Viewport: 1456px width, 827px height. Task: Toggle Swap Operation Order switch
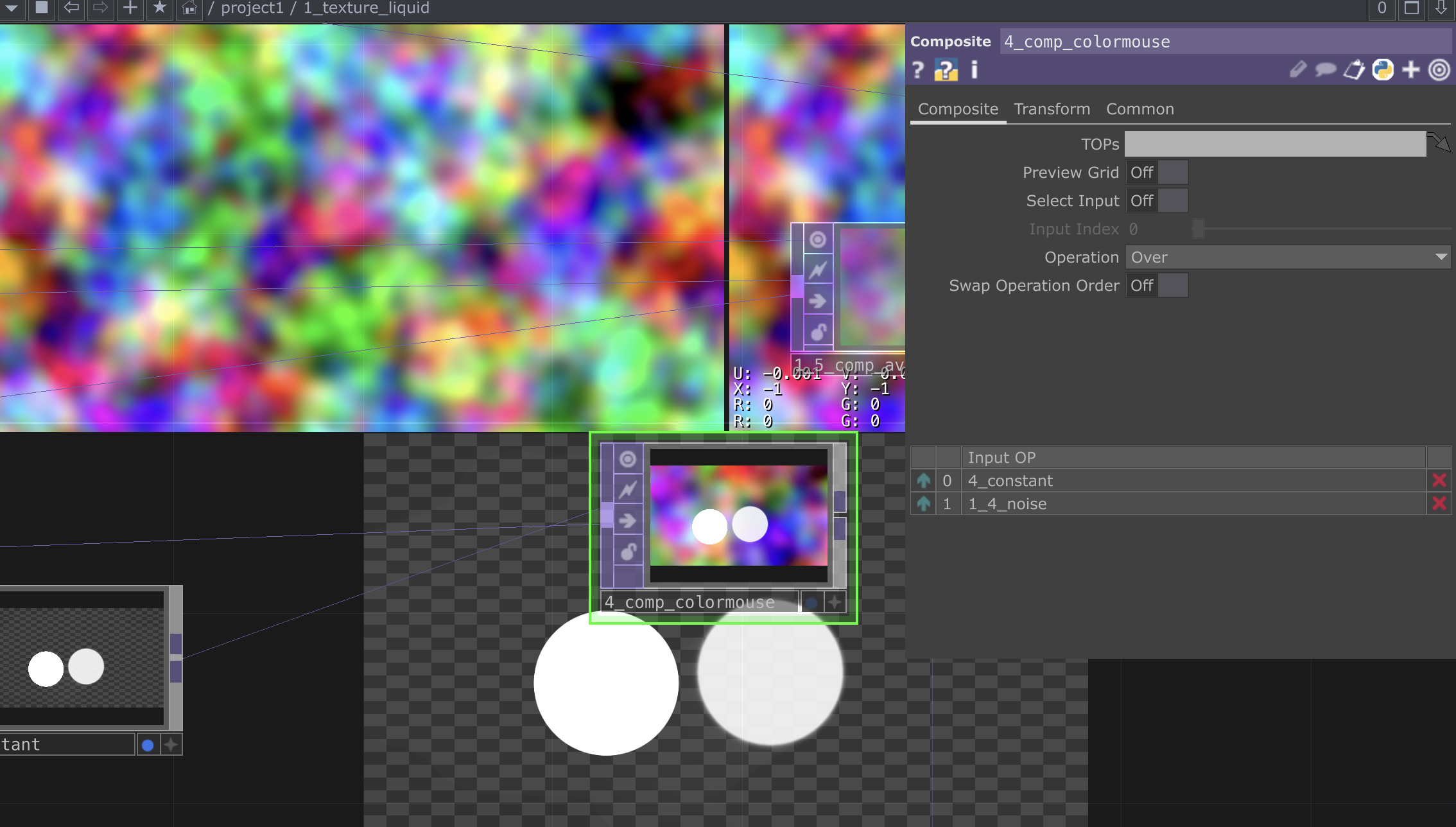[x=1156, y=286]
